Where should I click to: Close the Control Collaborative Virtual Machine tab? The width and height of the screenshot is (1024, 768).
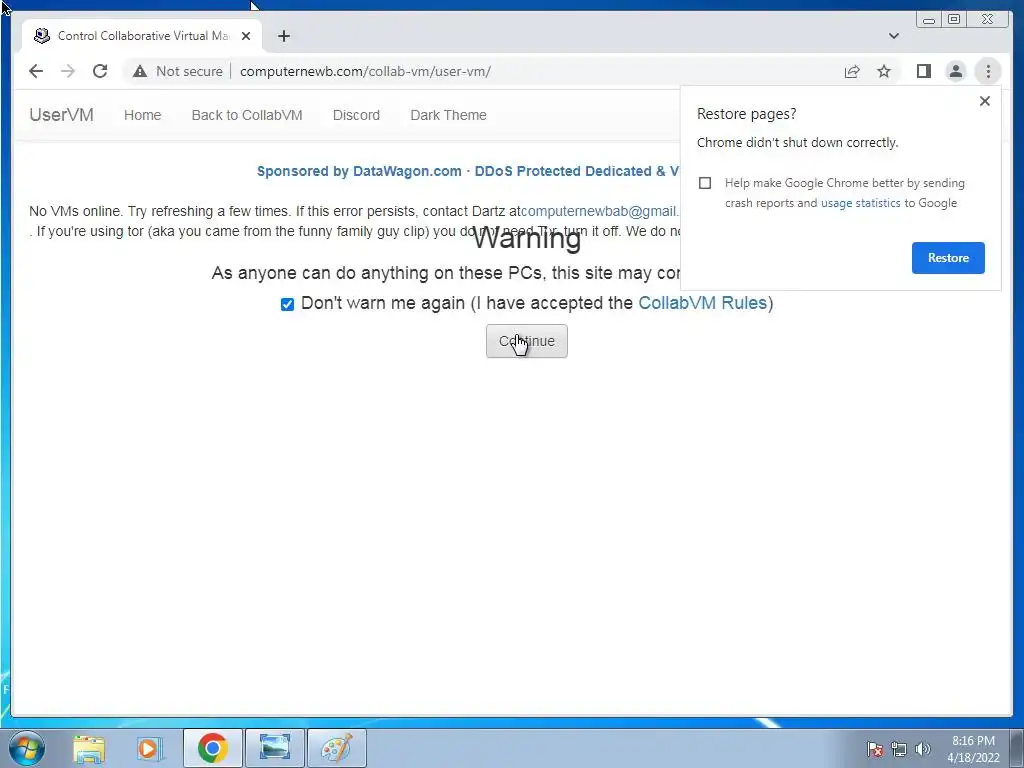click(x=246, y=36)
